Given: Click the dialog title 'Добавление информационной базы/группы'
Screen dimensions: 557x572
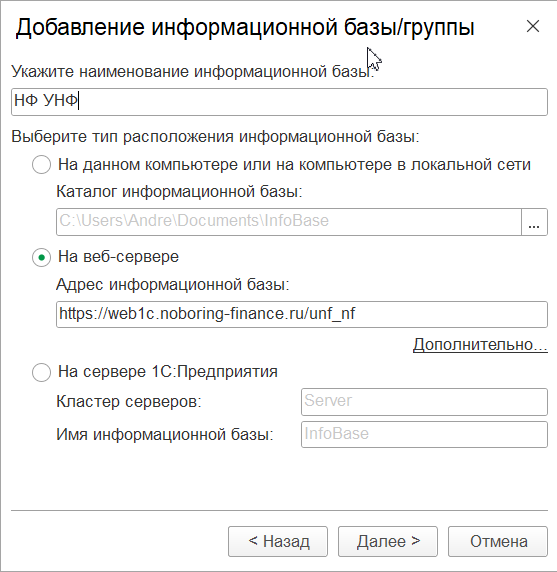Looking at the screenshot, I should pos(245,28).
